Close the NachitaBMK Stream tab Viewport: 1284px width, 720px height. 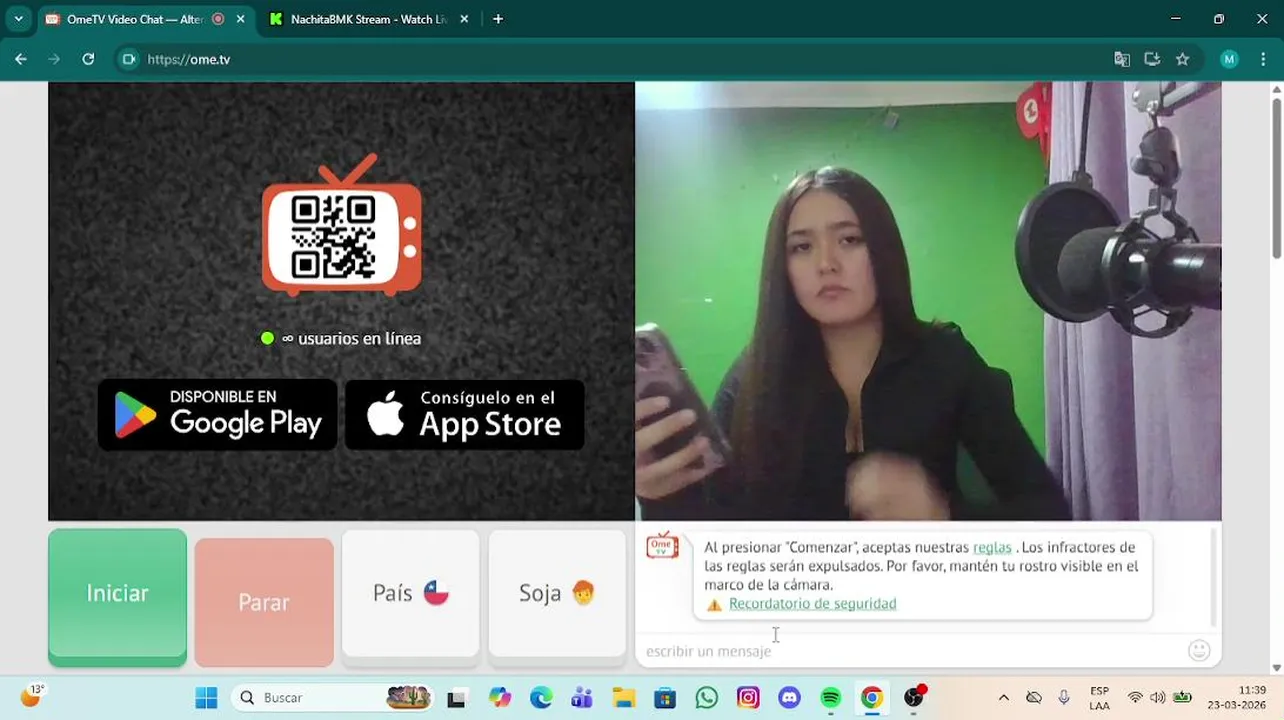[x=464, y=19]
